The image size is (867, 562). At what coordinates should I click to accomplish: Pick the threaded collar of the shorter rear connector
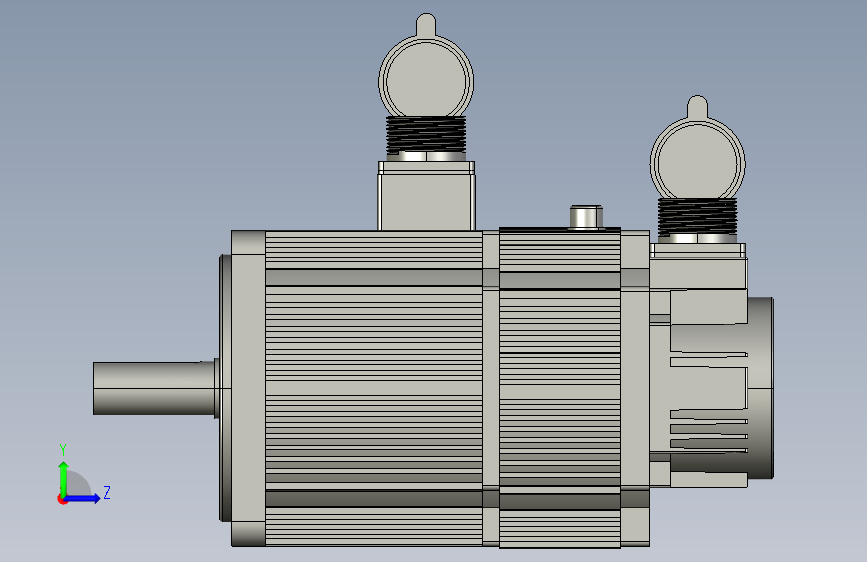pyautogui.click(x=697, y=217)
